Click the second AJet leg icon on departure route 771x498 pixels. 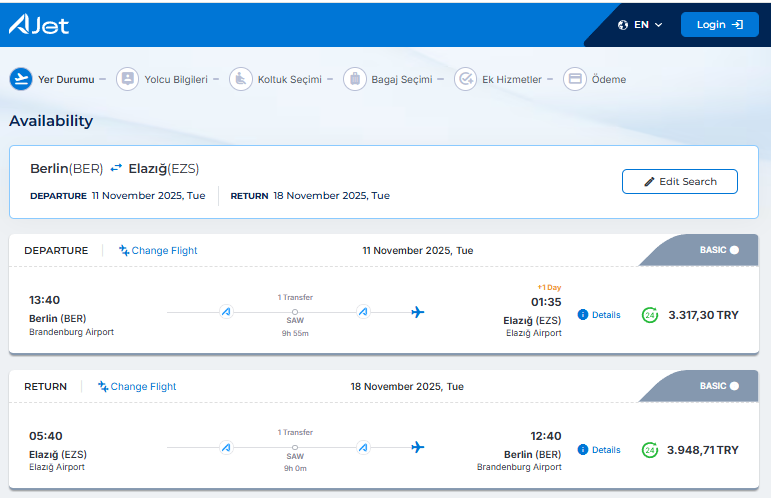(x=363, y=312)
